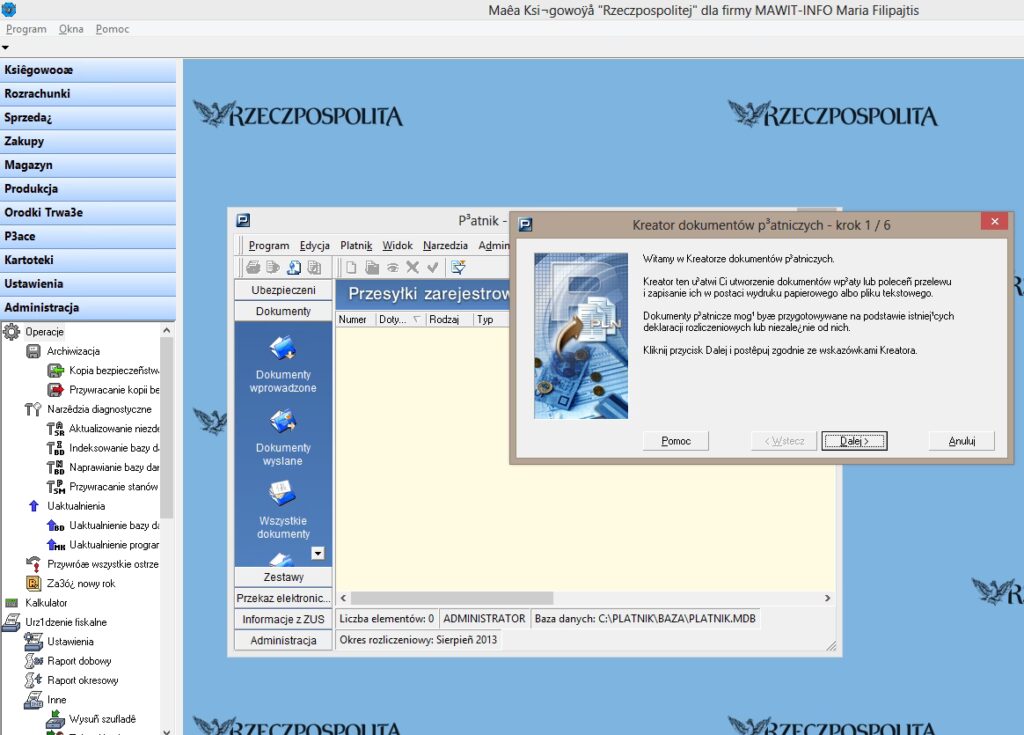Click Wysuń szufladę drawer item
The height and width of the screenshot is (735, 1024).
(x=102, y=719)
